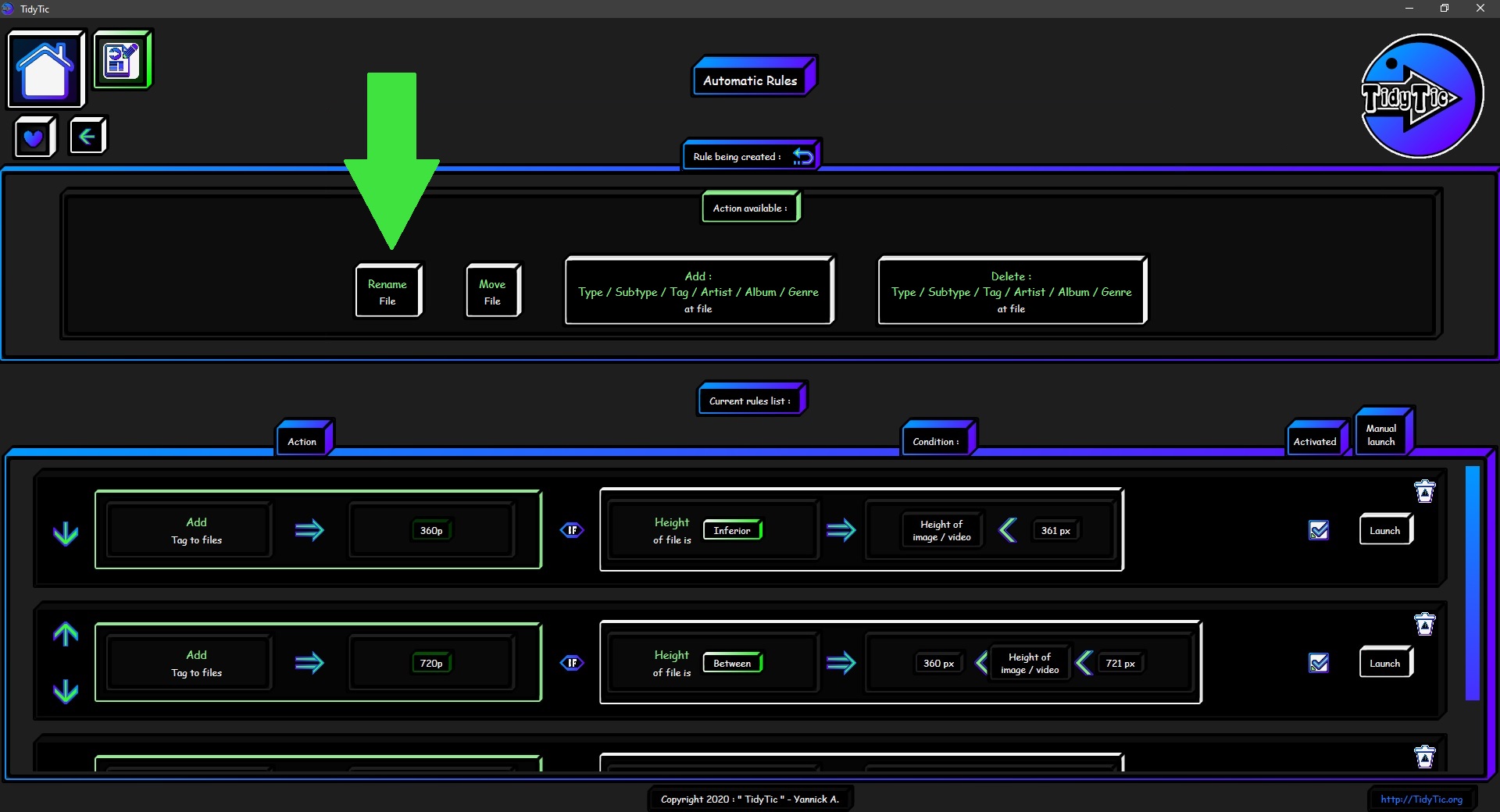Screen dimensions: 1500x812
Task: Open the rules editor checklist icon
Action: (122, 59)
